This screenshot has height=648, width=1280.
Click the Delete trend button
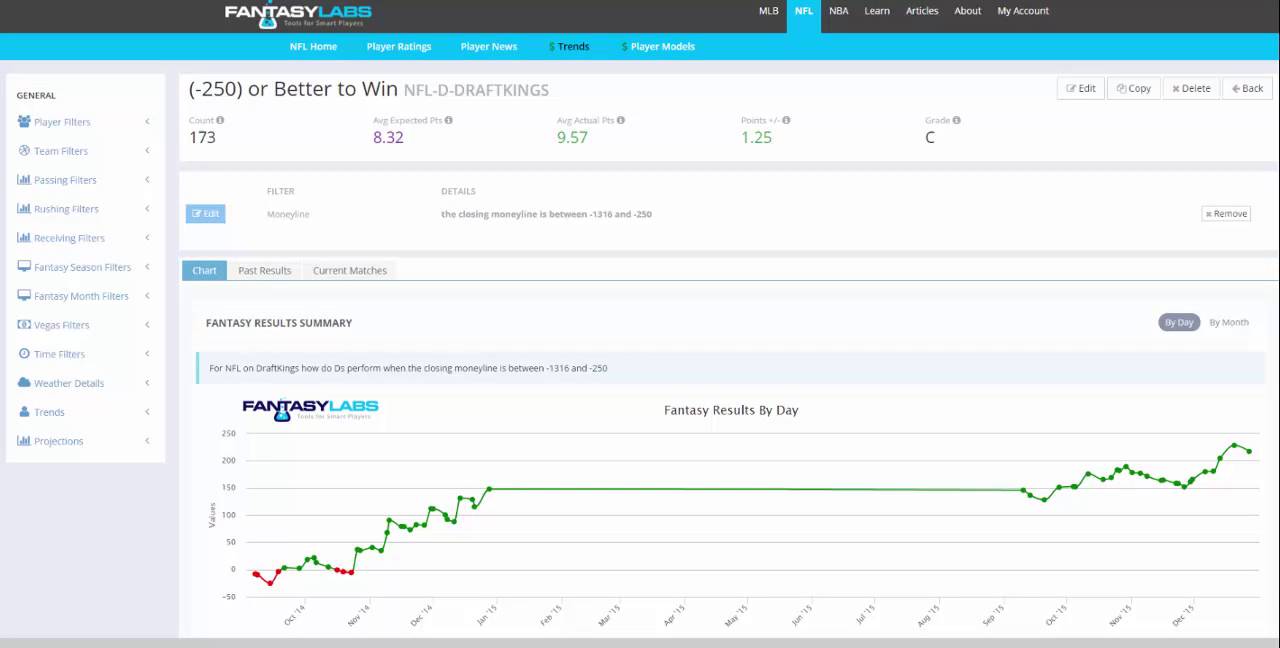[1191, 89]
